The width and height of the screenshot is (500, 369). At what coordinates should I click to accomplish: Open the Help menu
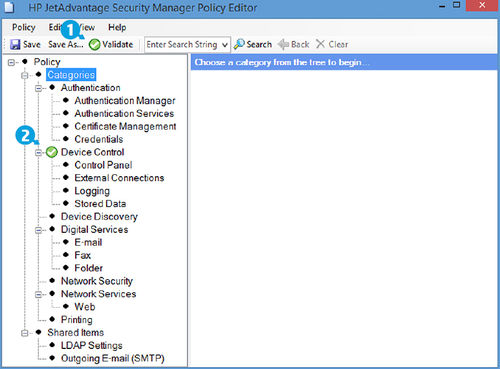[117, 27]
